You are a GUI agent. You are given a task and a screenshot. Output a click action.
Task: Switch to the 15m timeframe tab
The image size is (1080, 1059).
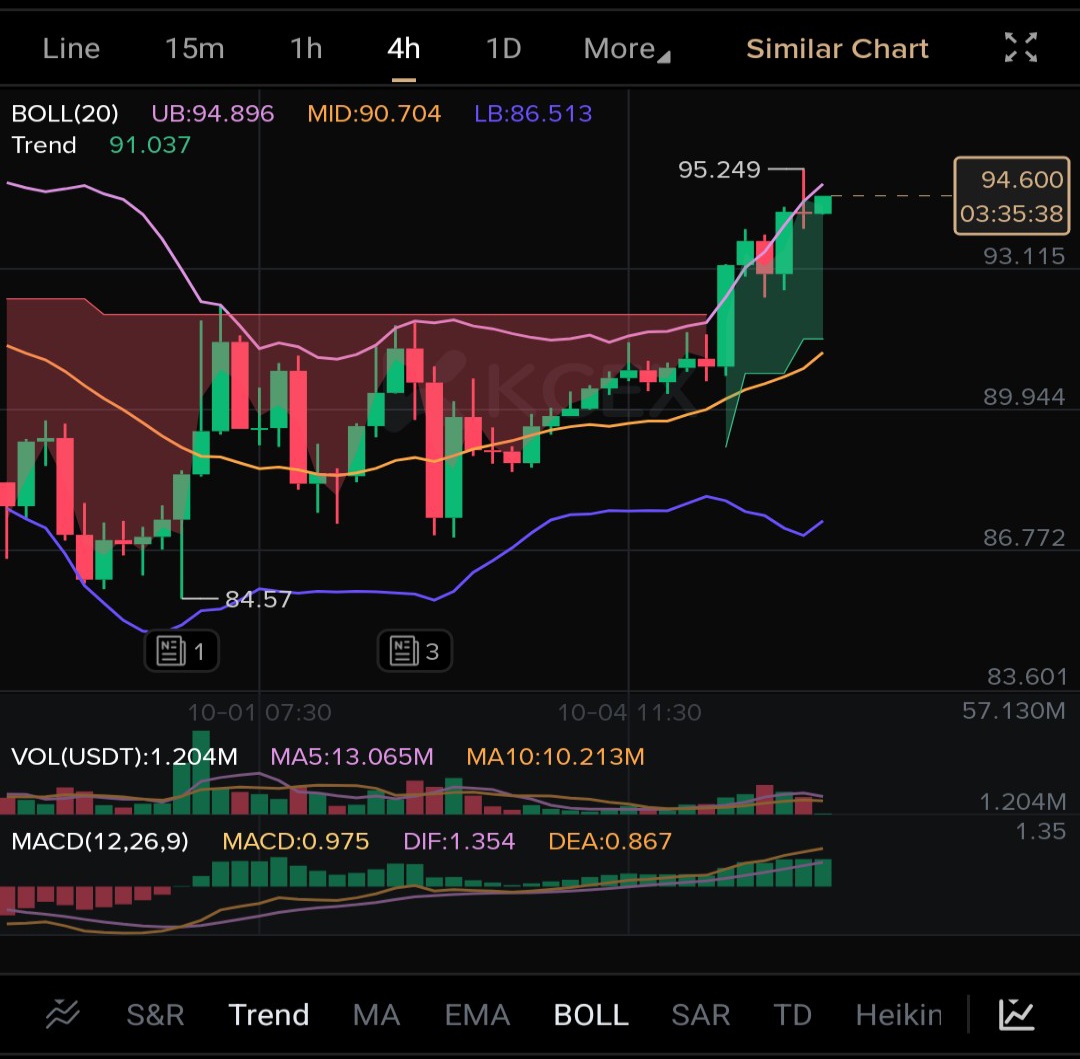(194, 49)
